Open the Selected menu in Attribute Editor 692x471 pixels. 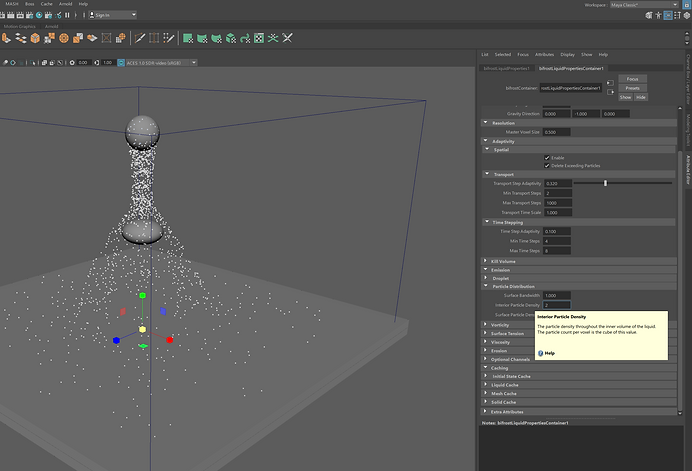[x=503, y=55]
